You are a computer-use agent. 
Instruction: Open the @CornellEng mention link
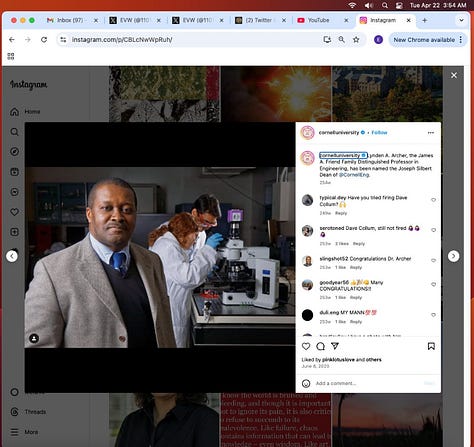[354, 175]
